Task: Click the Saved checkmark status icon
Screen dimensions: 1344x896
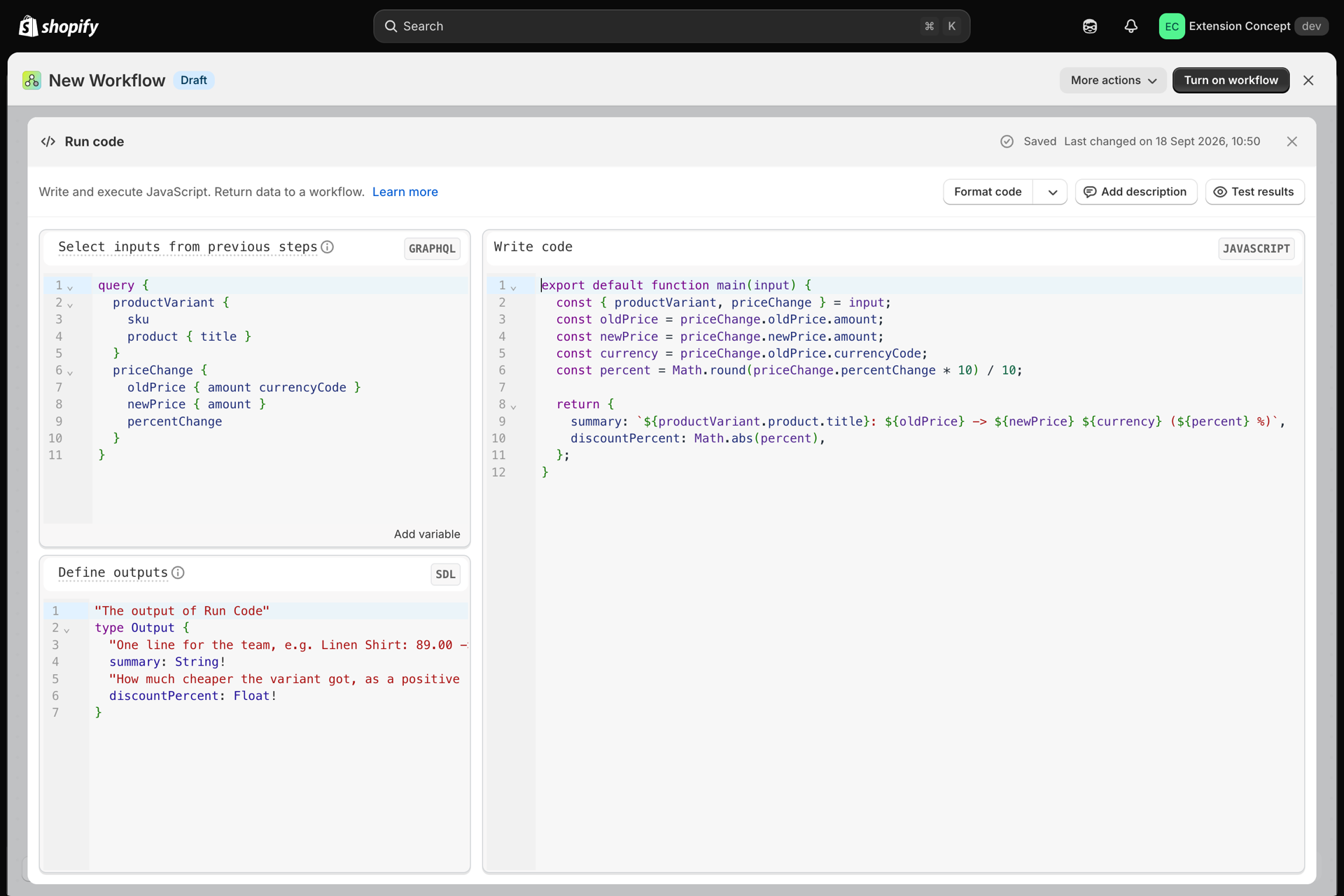Action: (1007, 141)
